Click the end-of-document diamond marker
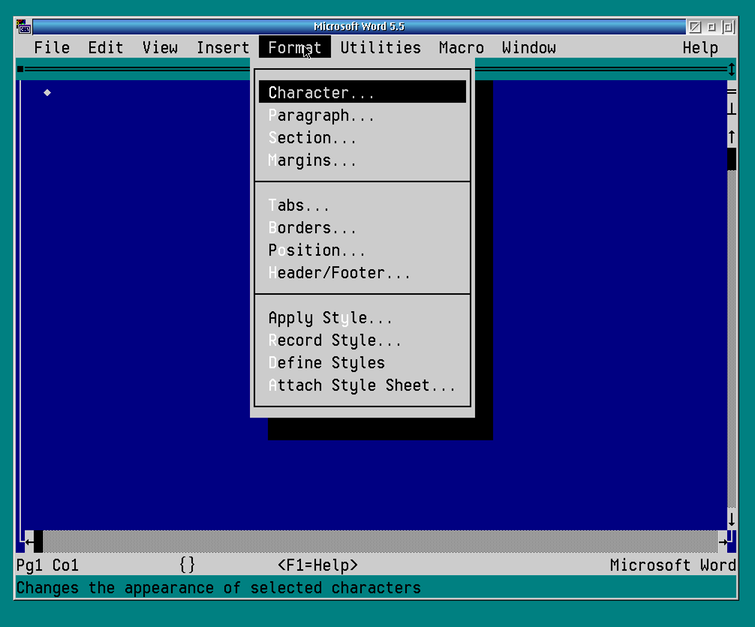Screen dimensions: 755x627 [47, 92]
